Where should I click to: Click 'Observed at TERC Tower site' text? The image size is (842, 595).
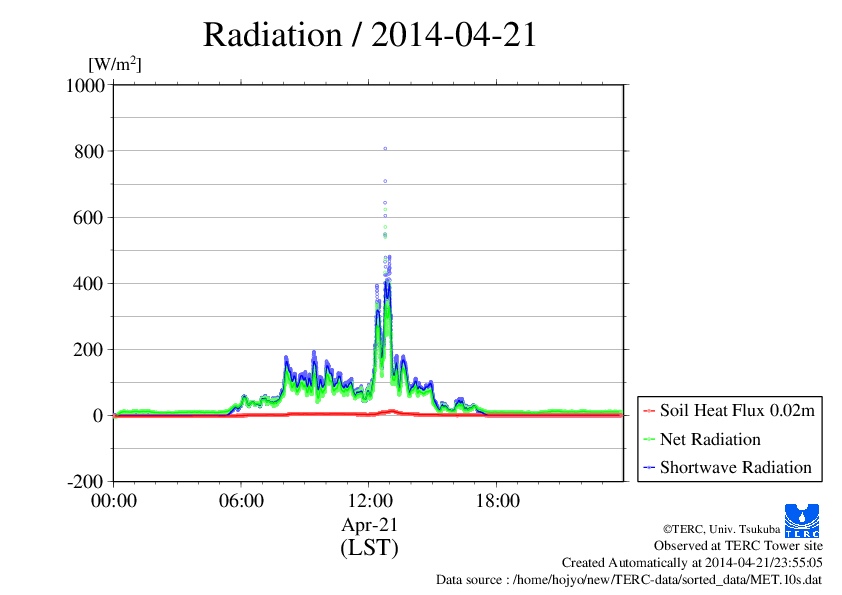coord(738,546)
